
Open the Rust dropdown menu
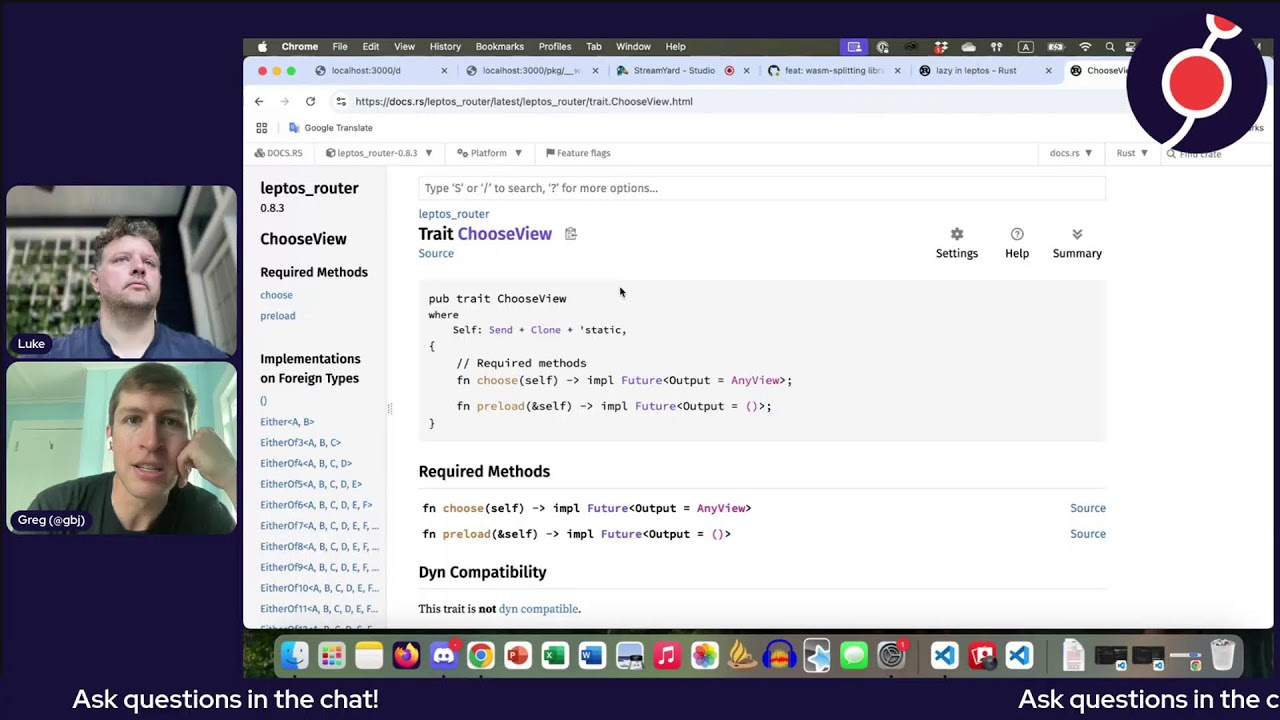tap(1132, 153)
